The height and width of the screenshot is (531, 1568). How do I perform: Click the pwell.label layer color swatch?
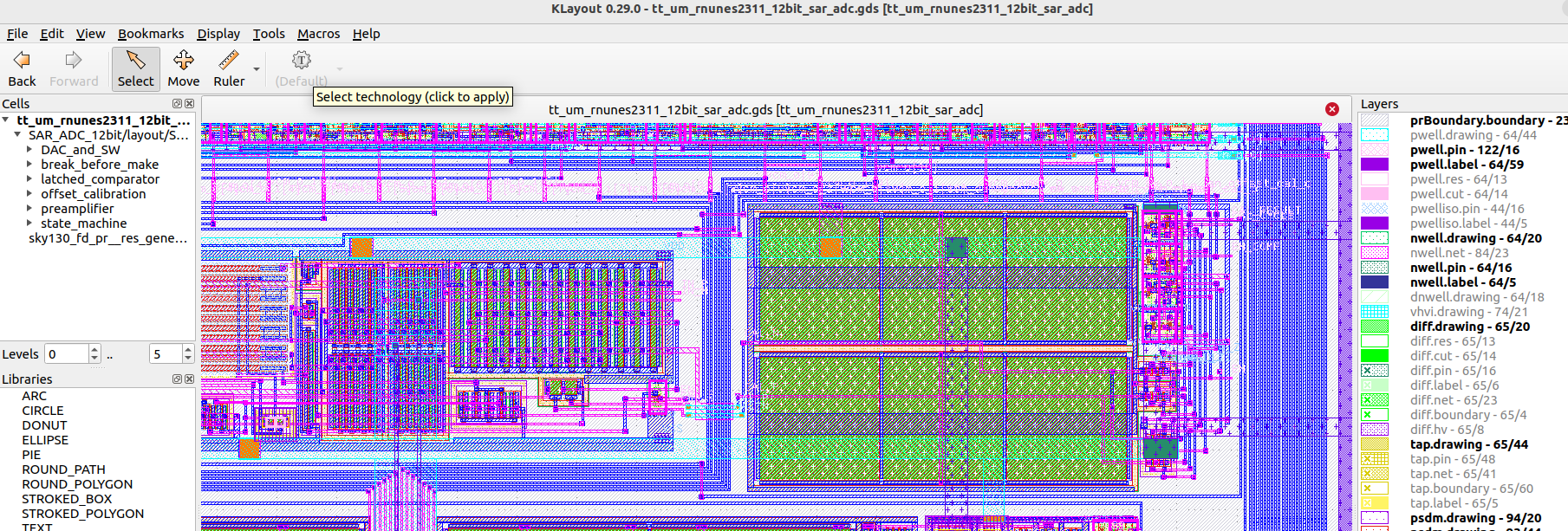(1374, 165)
